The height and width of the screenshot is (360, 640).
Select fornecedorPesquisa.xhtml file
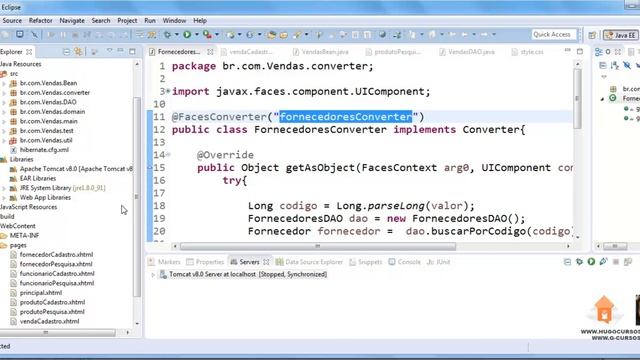point(56,264)
